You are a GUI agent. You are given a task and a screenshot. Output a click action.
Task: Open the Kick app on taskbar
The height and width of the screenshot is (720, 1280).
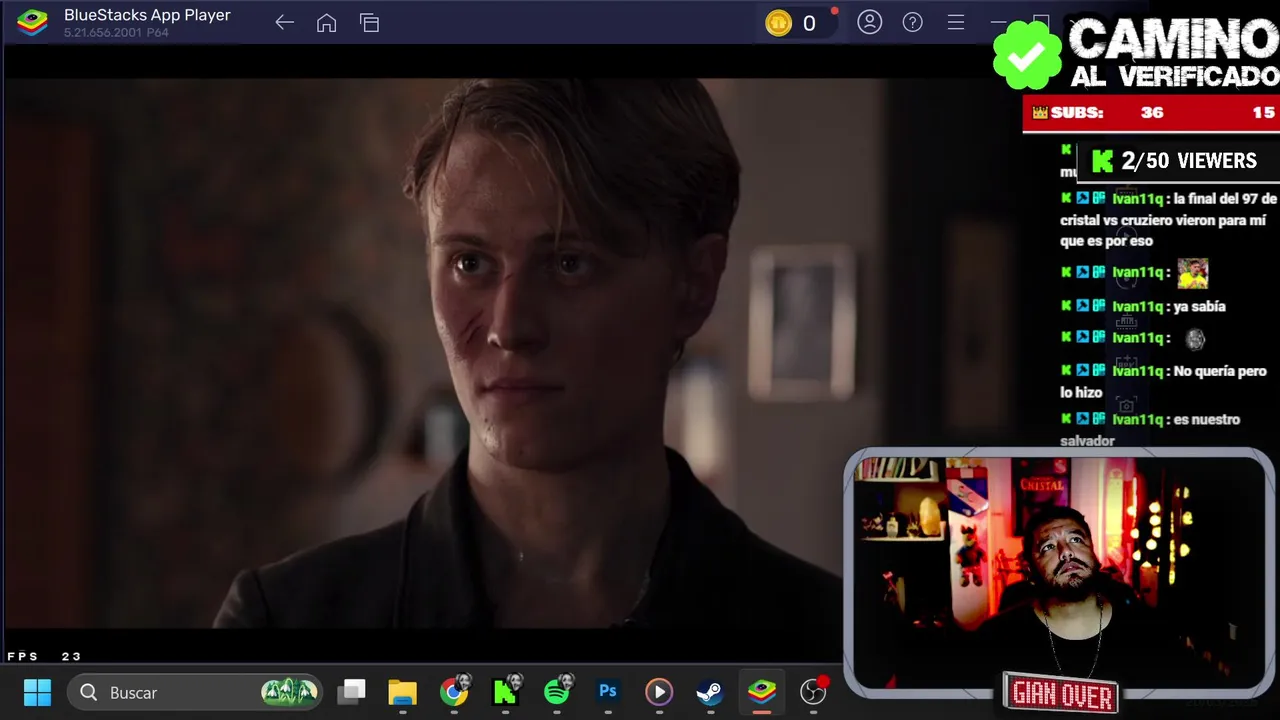[506, 690]
